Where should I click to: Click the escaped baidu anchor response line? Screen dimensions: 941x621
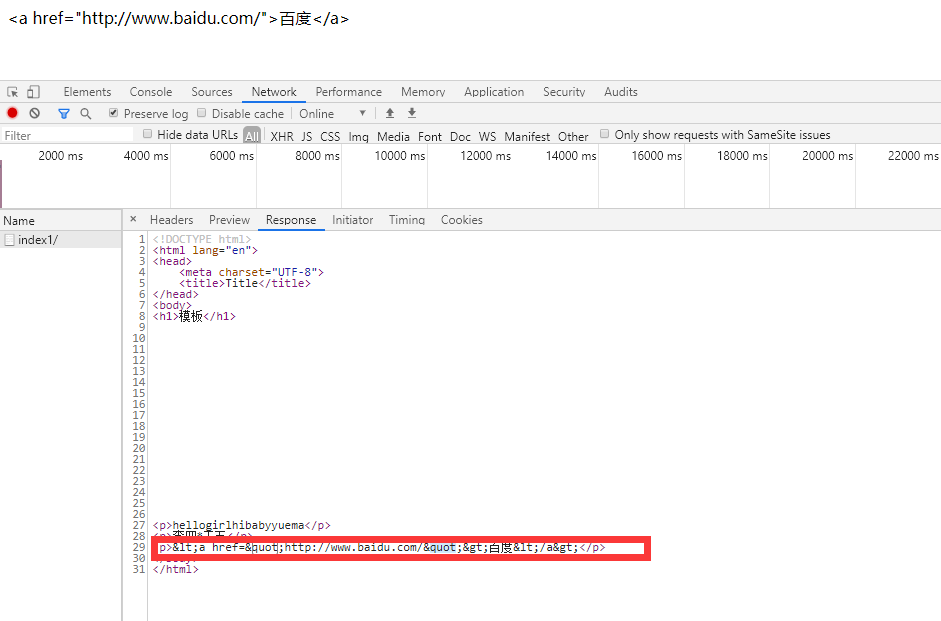coord(382,547)
